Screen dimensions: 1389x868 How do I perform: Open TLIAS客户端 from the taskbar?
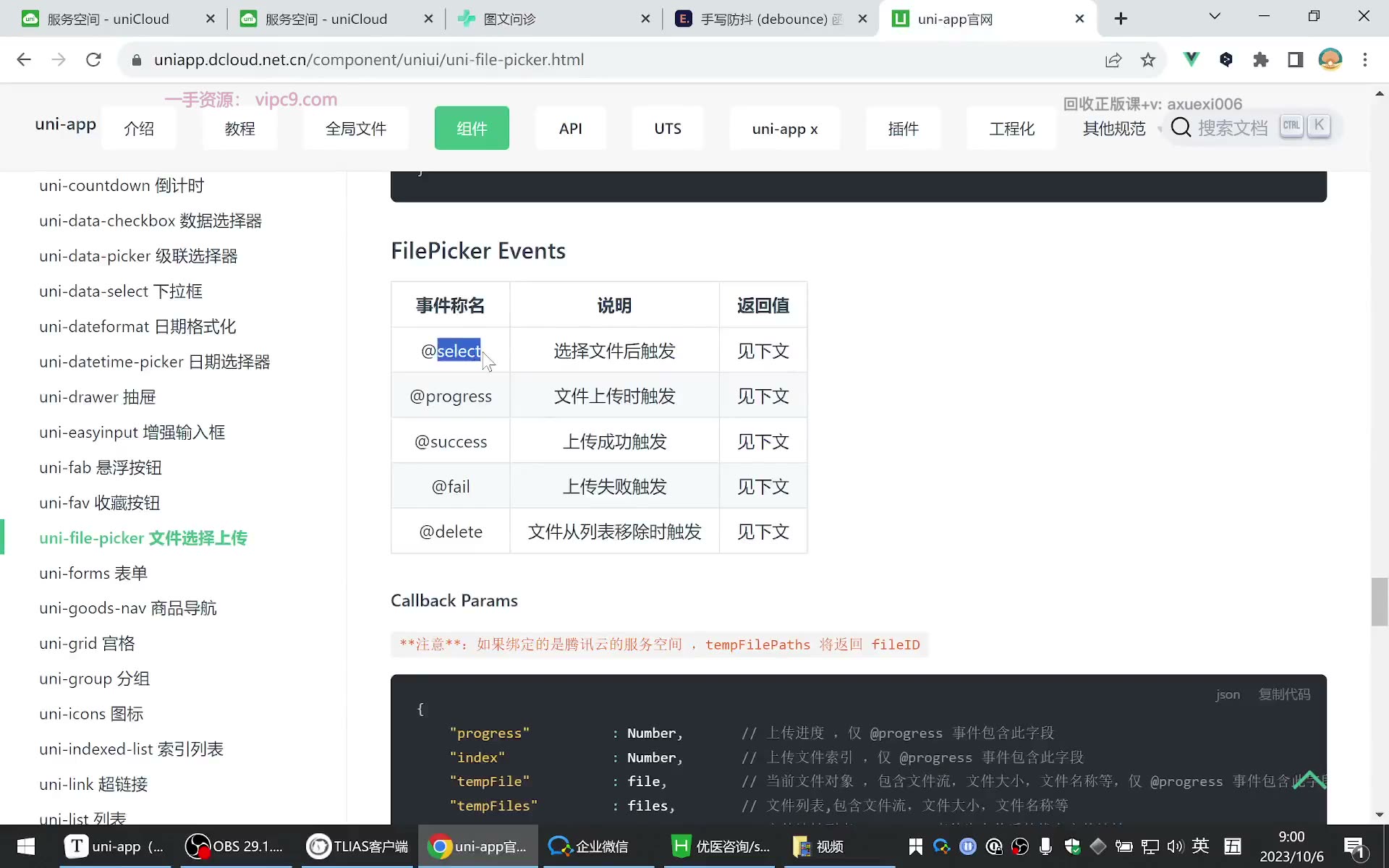[357, 846]
